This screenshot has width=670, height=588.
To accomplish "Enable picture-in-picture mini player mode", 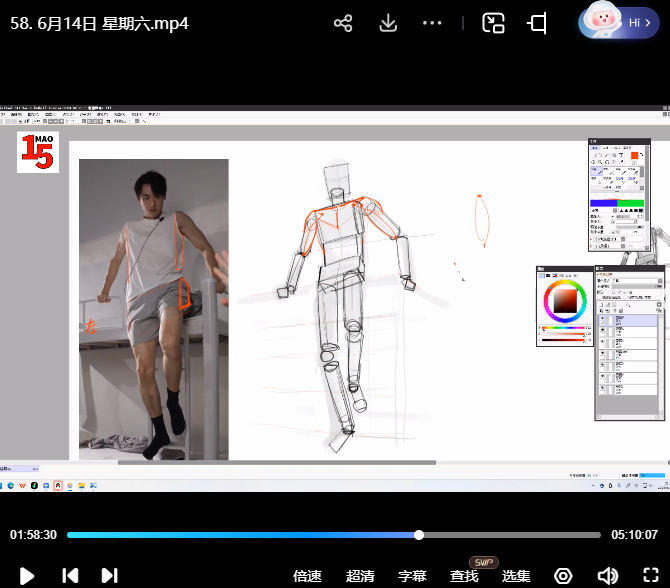I will (x=493, y=23).
